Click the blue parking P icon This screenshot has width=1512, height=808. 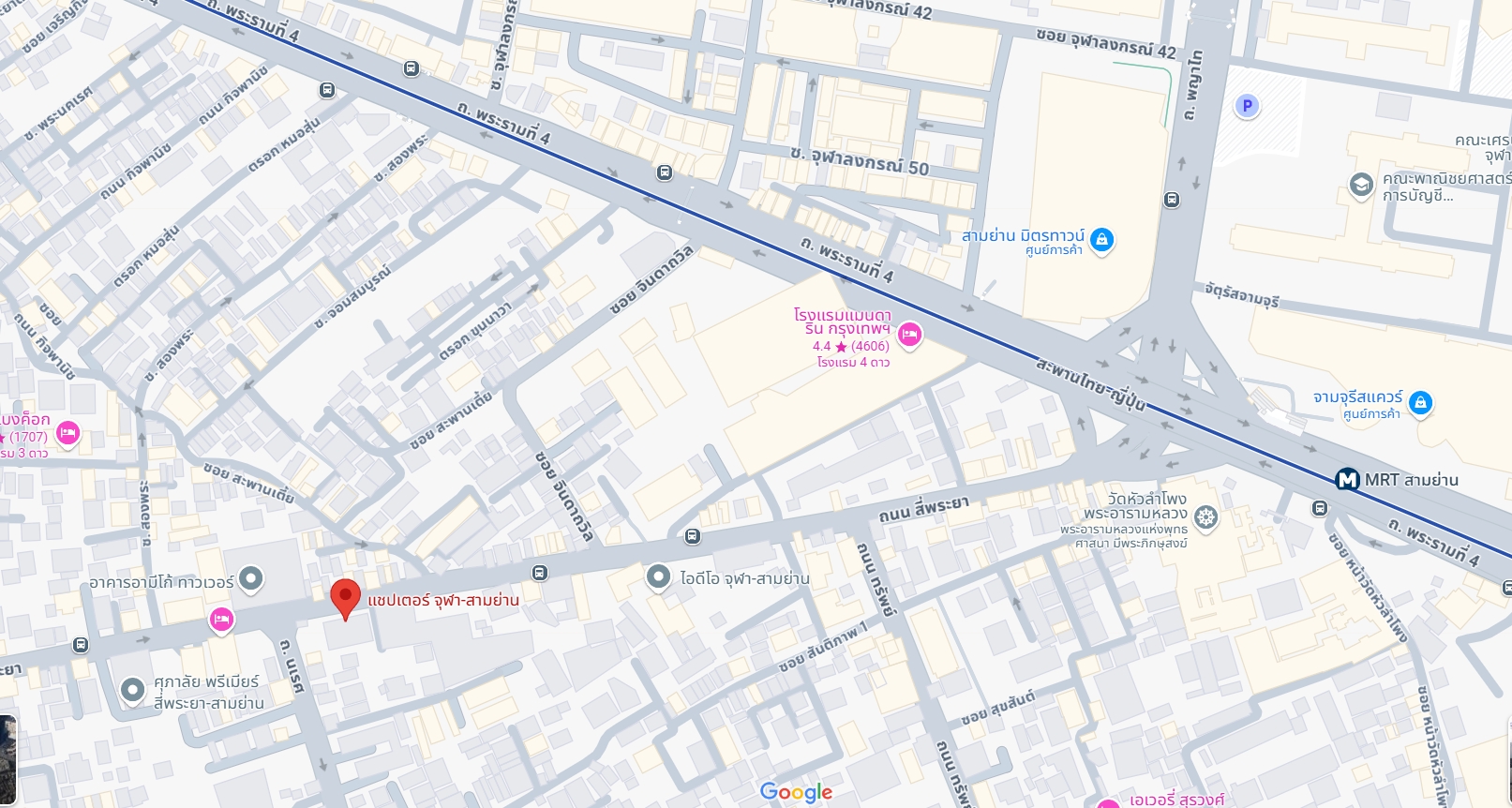(1247, 106)
